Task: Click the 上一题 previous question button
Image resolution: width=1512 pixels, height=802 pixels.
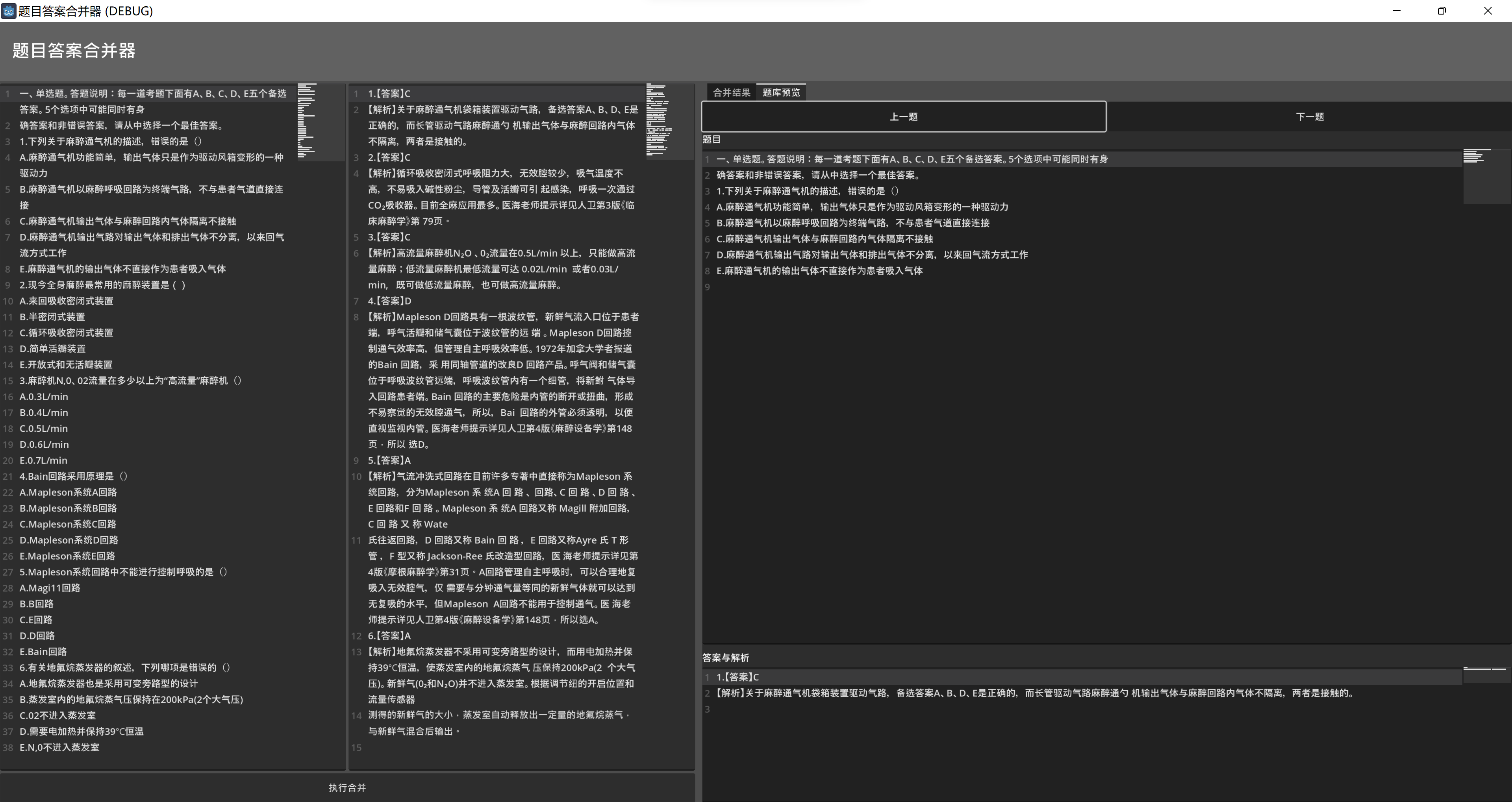Action: pos(903,117)
